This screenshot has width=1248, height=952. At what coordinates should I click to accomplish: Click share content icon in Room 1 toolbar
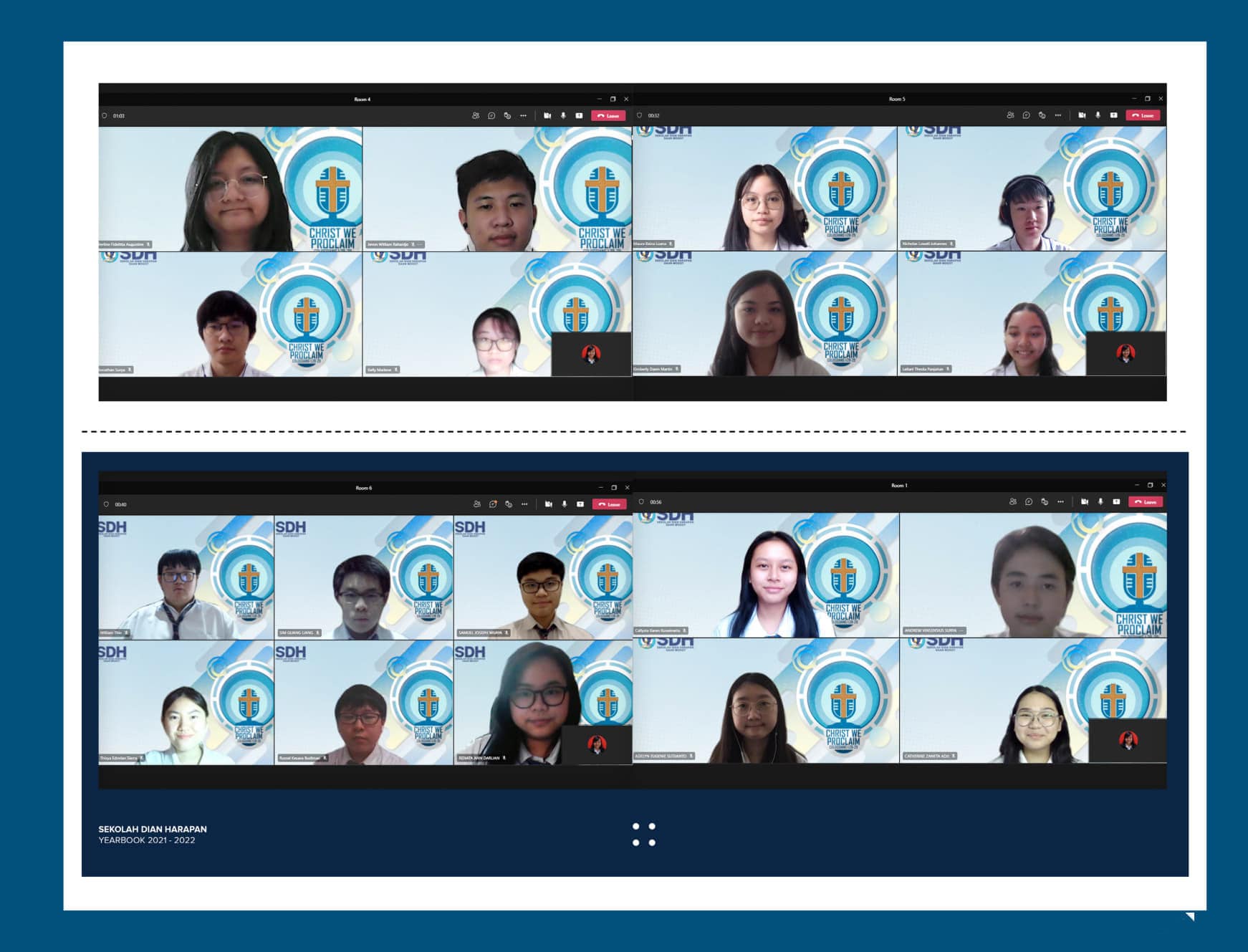coord(1116,501)
